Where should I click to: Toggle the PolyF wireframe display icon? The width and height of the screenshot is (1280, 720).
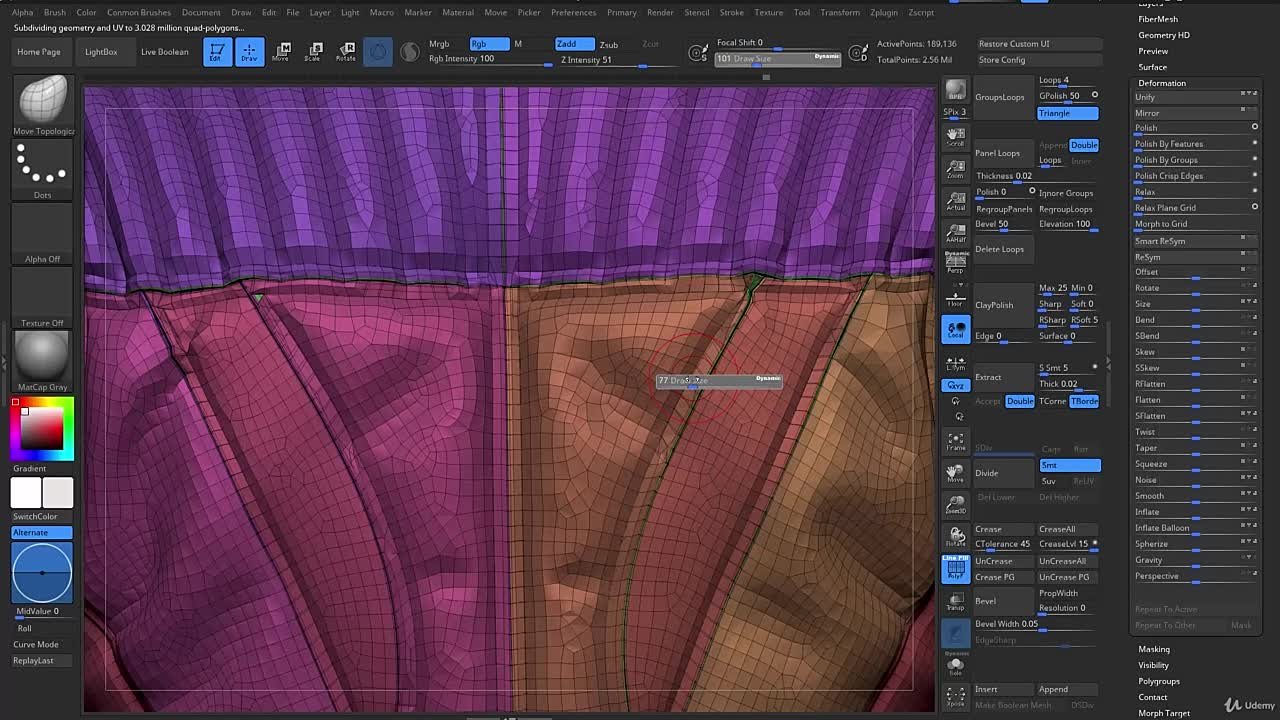(x=956, y=570)
